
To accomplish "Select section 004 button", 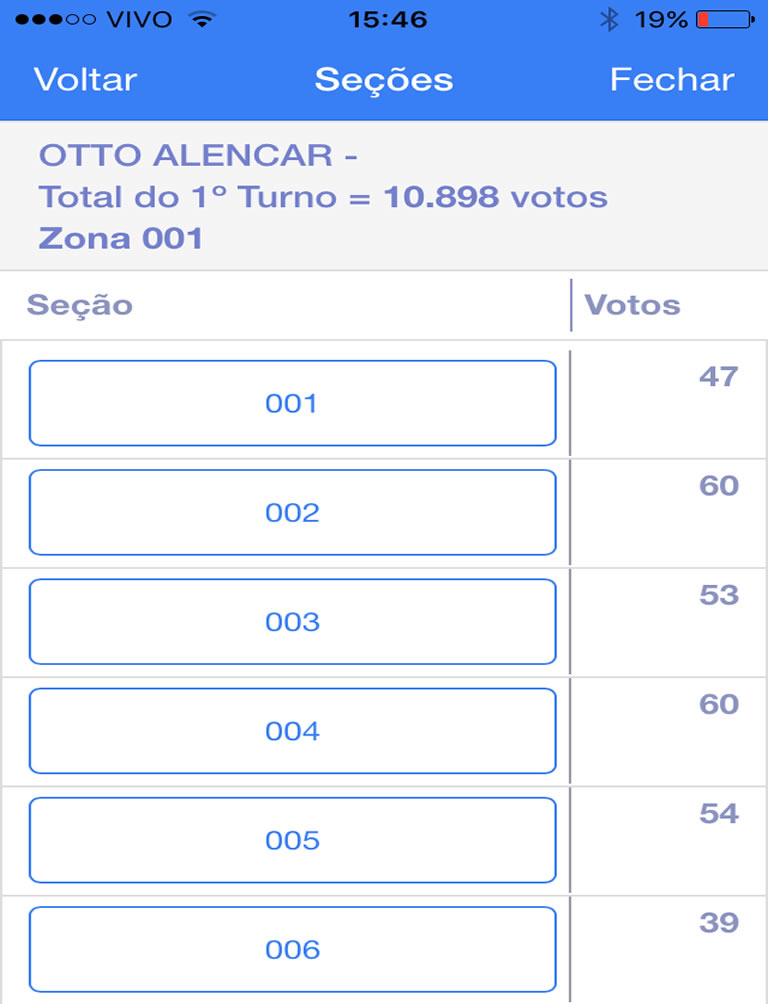I will click(292, 731).
